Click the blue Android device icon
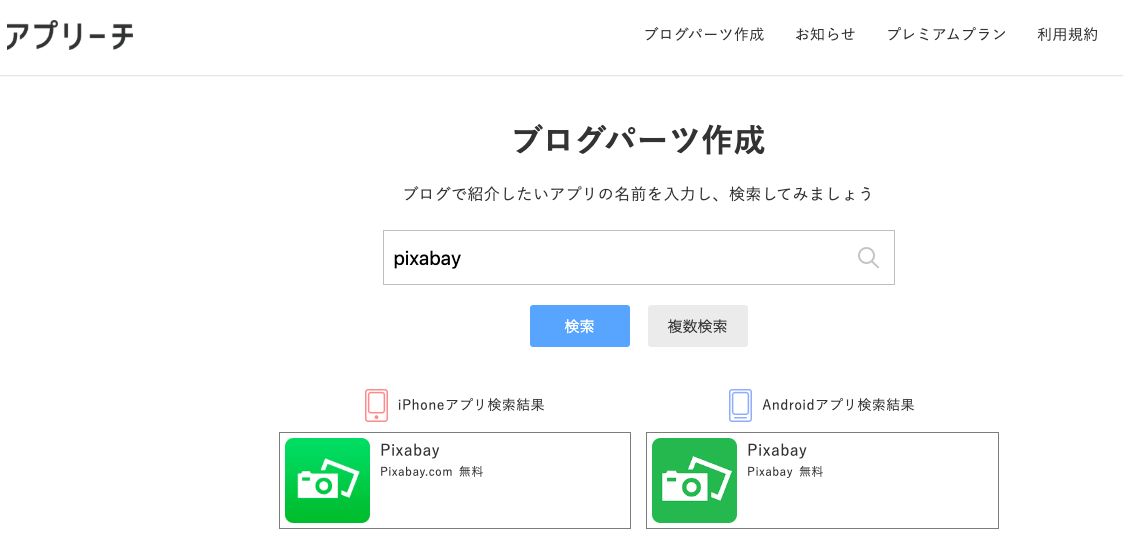This screenshot has width=1123, height=558. pyautogui.click(x=741, y=405)
